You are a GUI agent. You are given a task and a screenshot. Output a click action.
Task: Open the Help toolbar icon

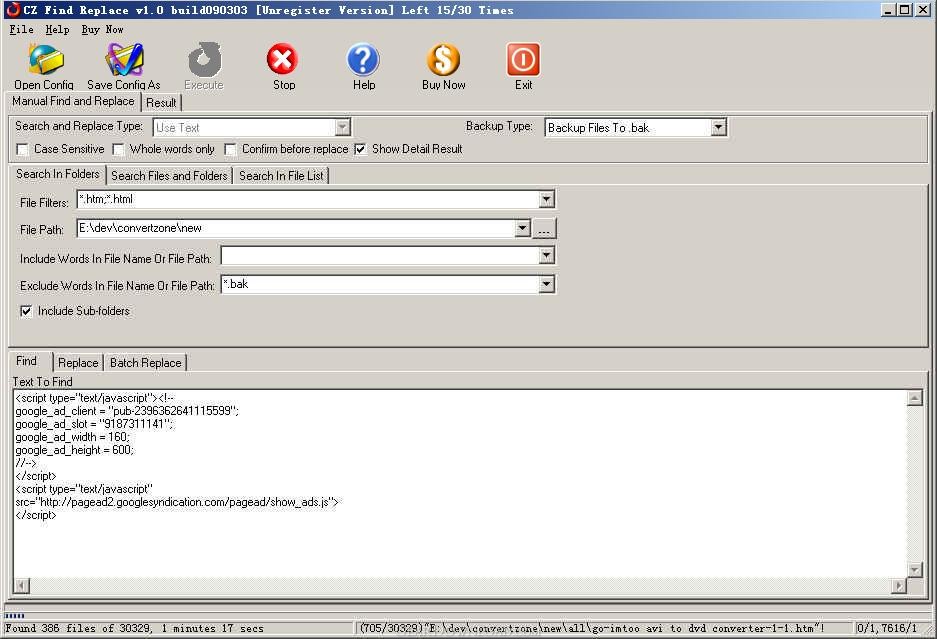pyautogui.click(x=363, y=59)
